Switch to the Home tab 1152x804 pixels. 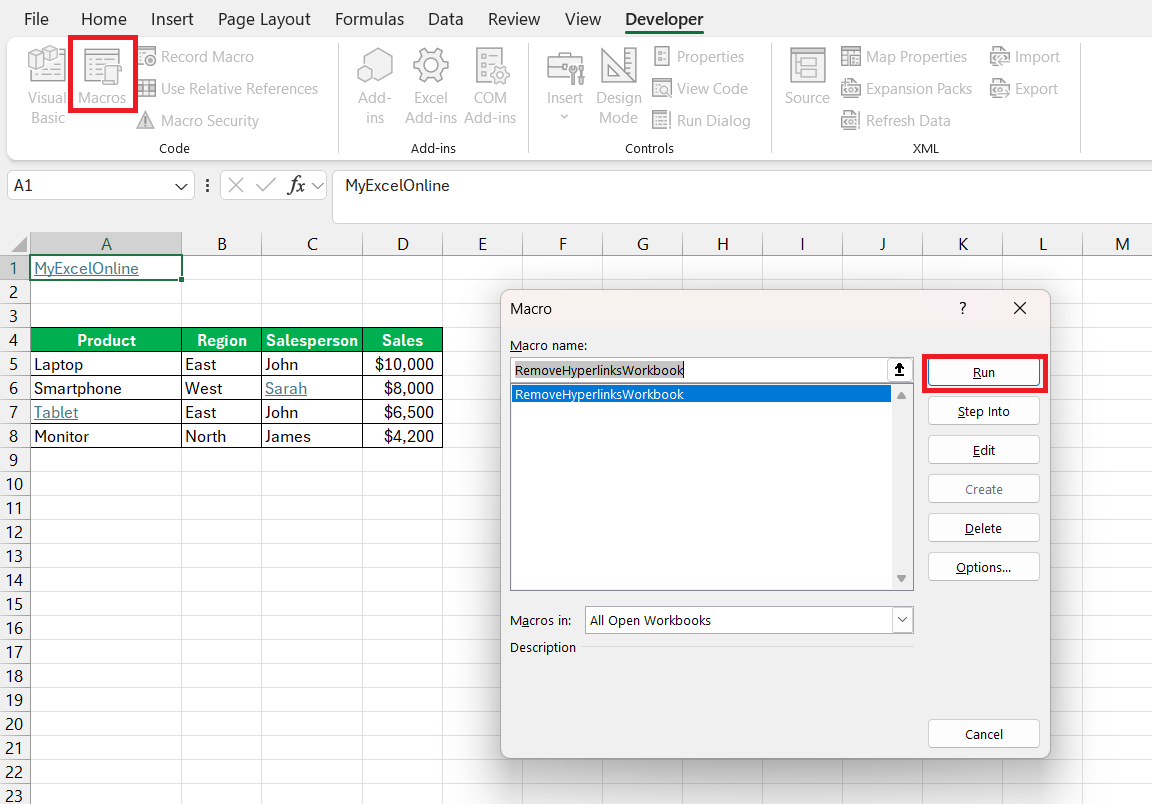coord(104,19)
